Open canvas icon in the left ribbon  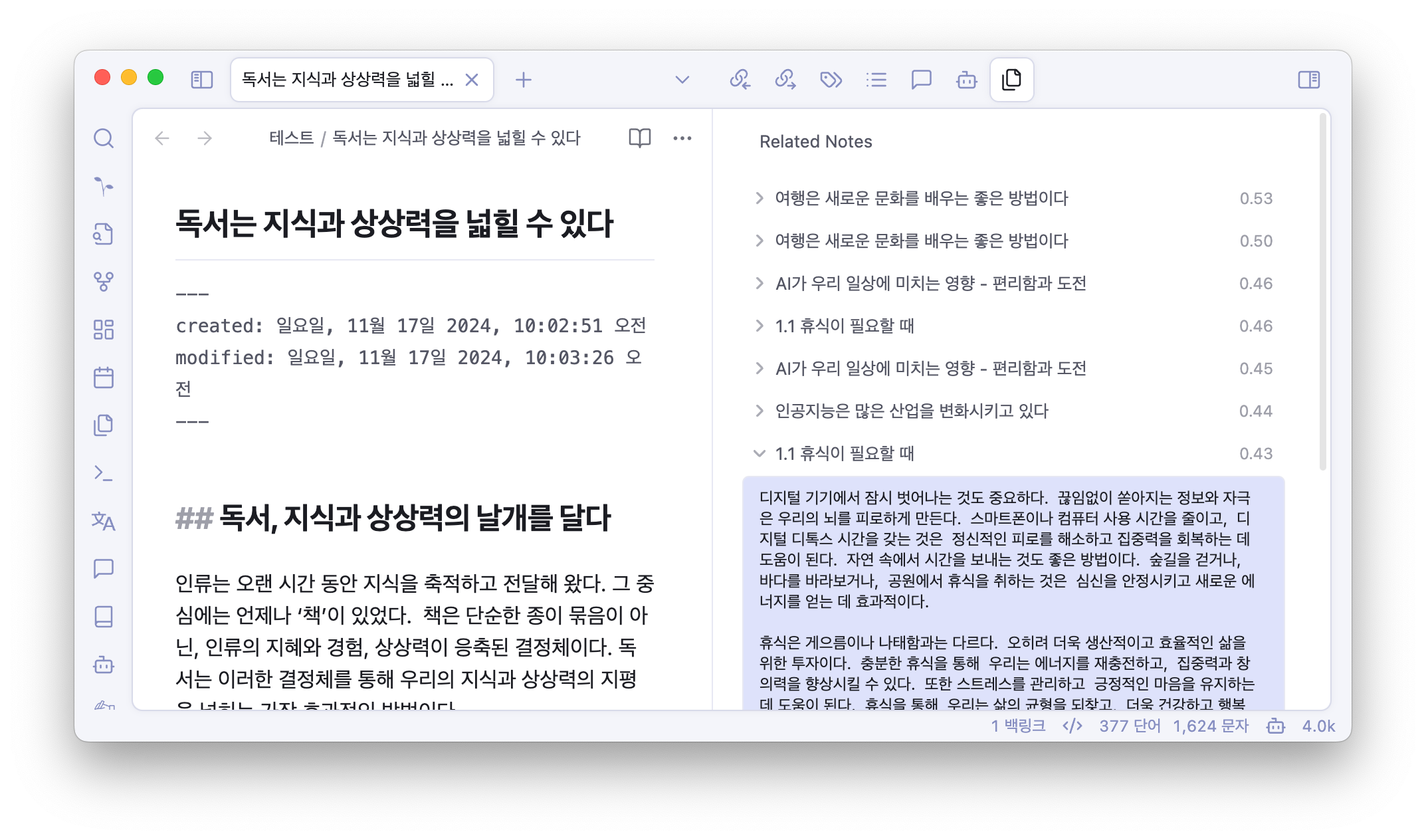104,330
